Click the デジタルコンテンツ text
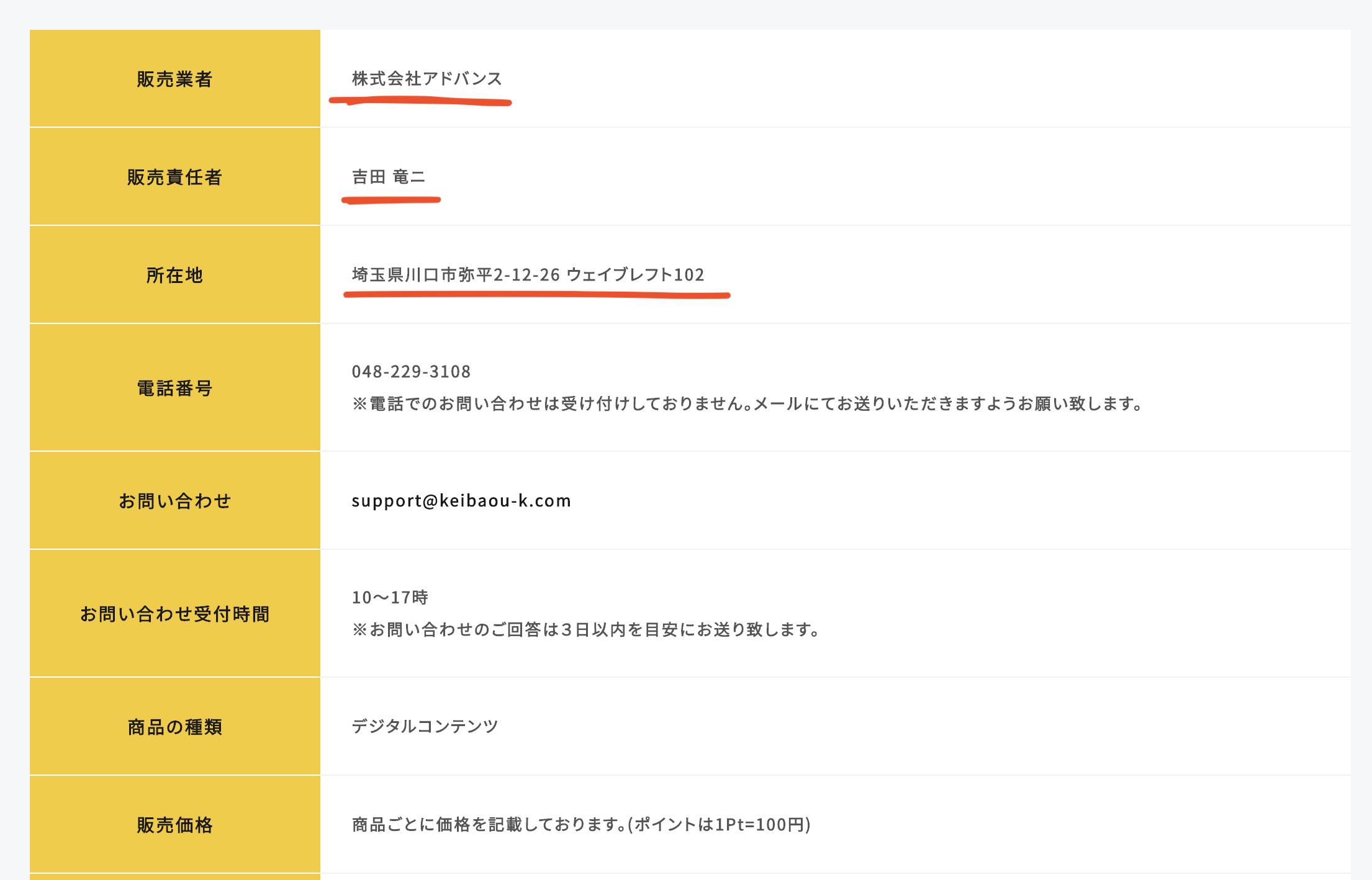This screenshot has height=880, width=1372. [425, 726]
